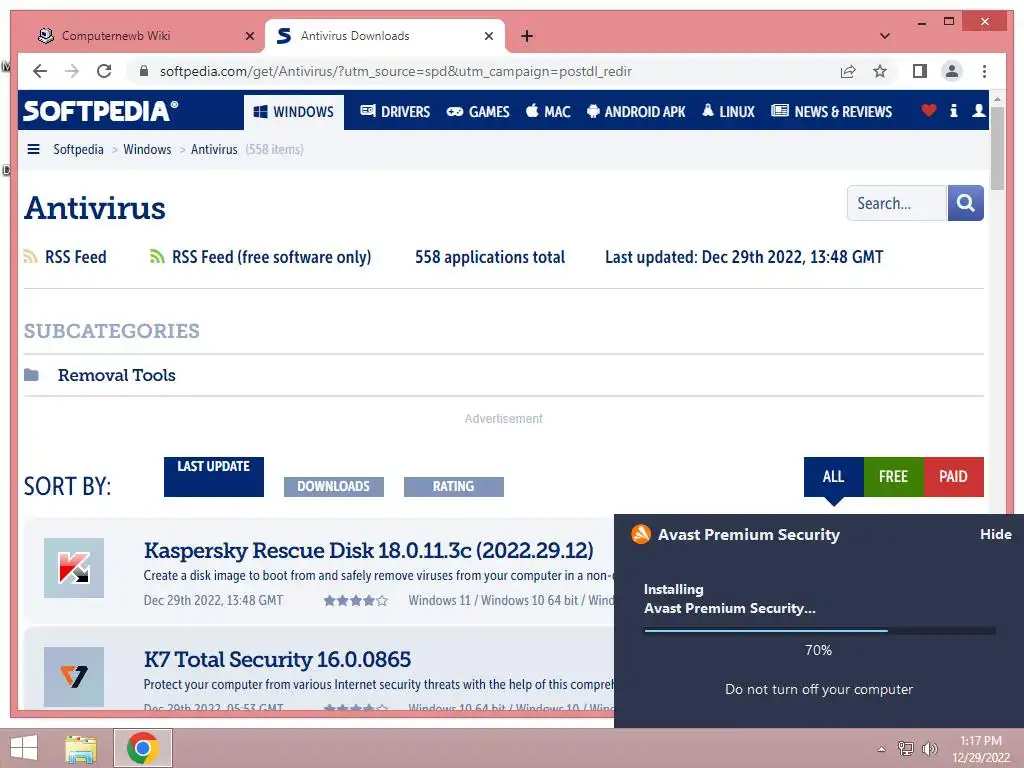Open the RSS Feed link
The image size is (1024, 768).
click(76, 257)
